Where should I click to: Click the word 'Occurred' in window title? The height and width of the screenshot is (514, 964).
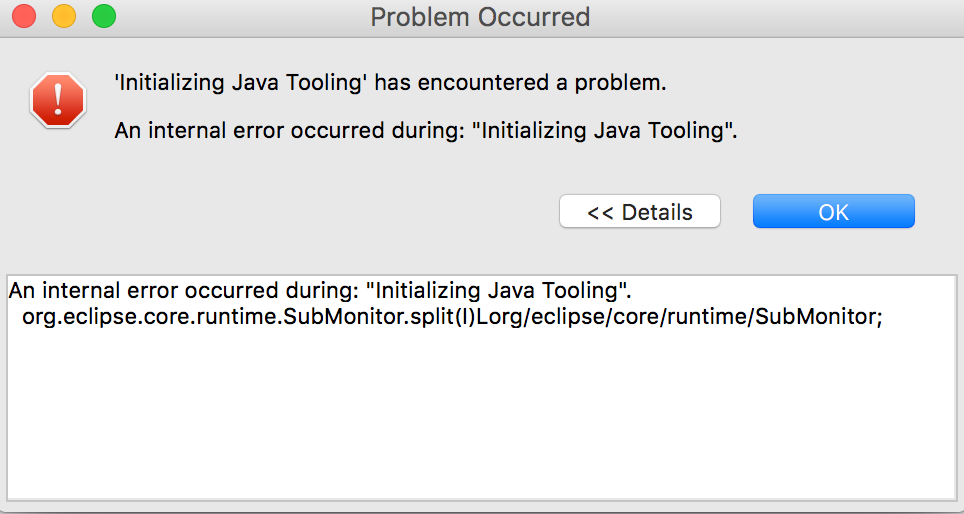pos(534,17)
